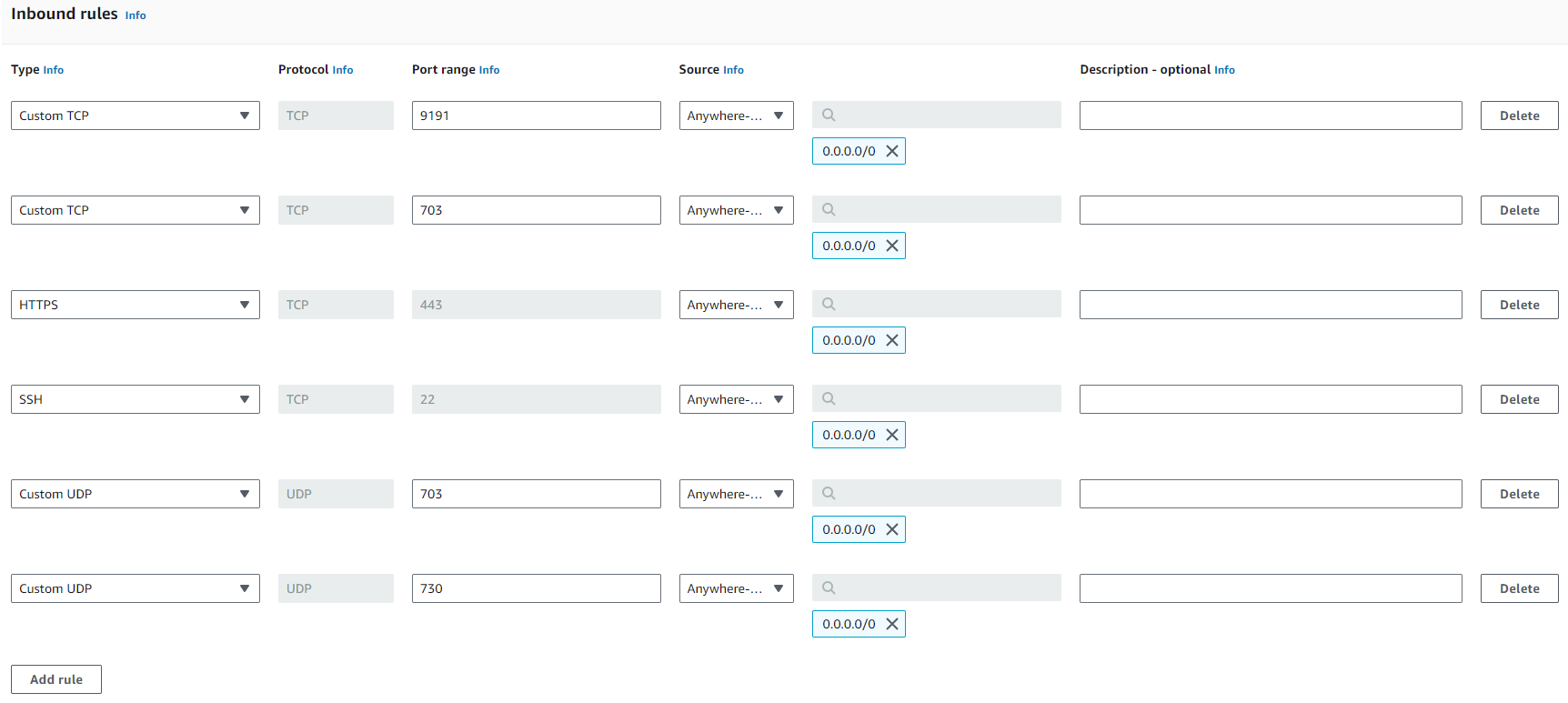Open Type dropdown for the HTTPS rule
This screenshot has width=1568, height=703.
(x=135, y=305)
